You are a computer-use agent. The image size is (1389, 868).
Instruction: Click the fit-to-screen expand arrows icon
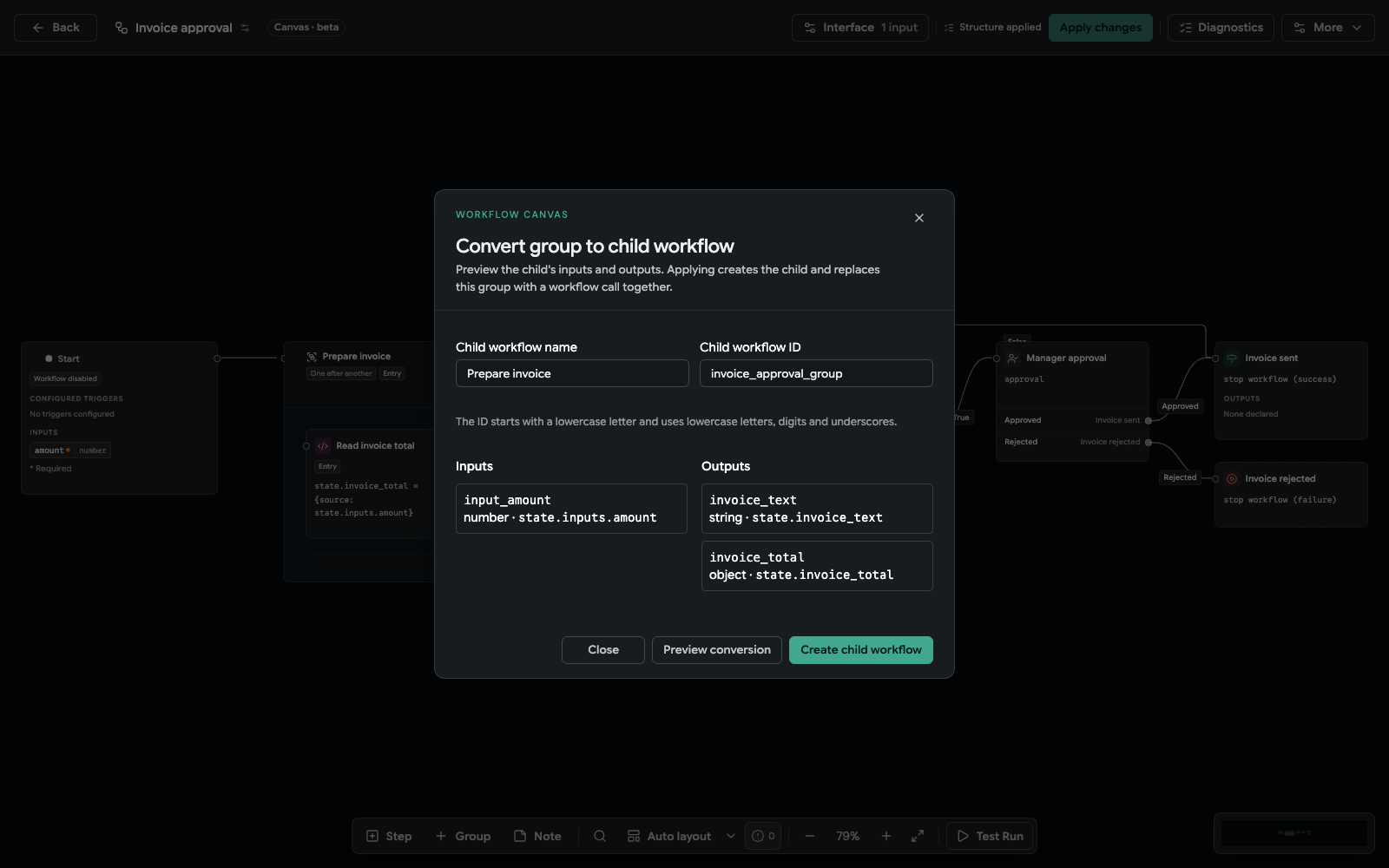pos(918,836)
